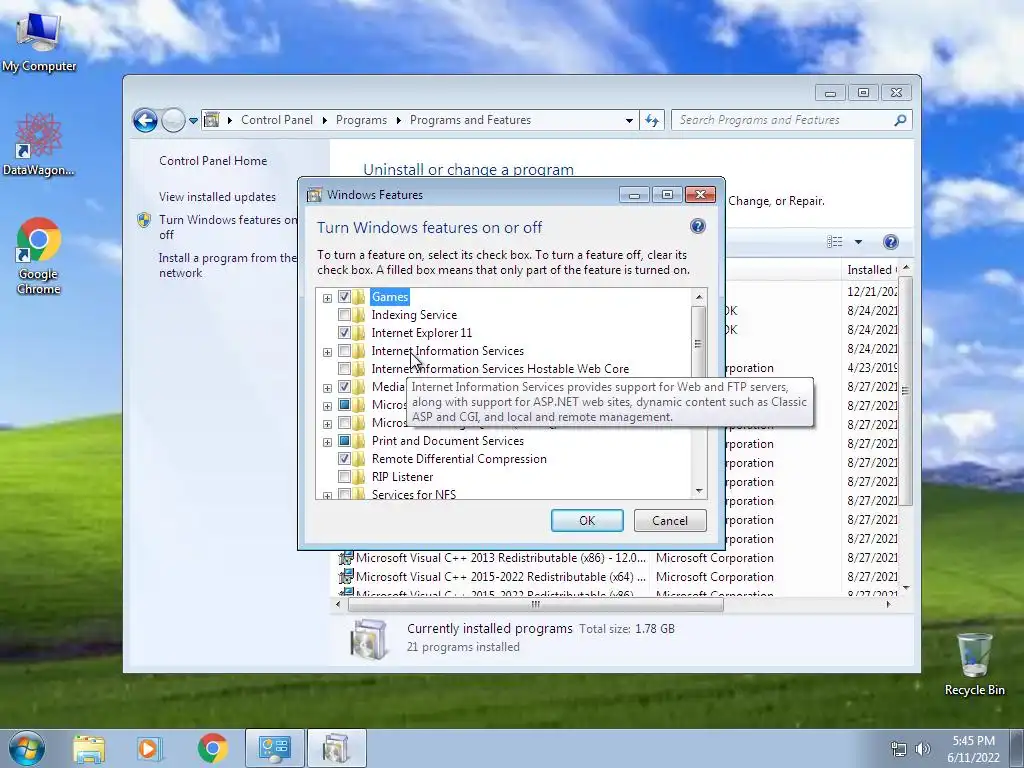Go back in Programs and Features window

[x=145, y=120]
